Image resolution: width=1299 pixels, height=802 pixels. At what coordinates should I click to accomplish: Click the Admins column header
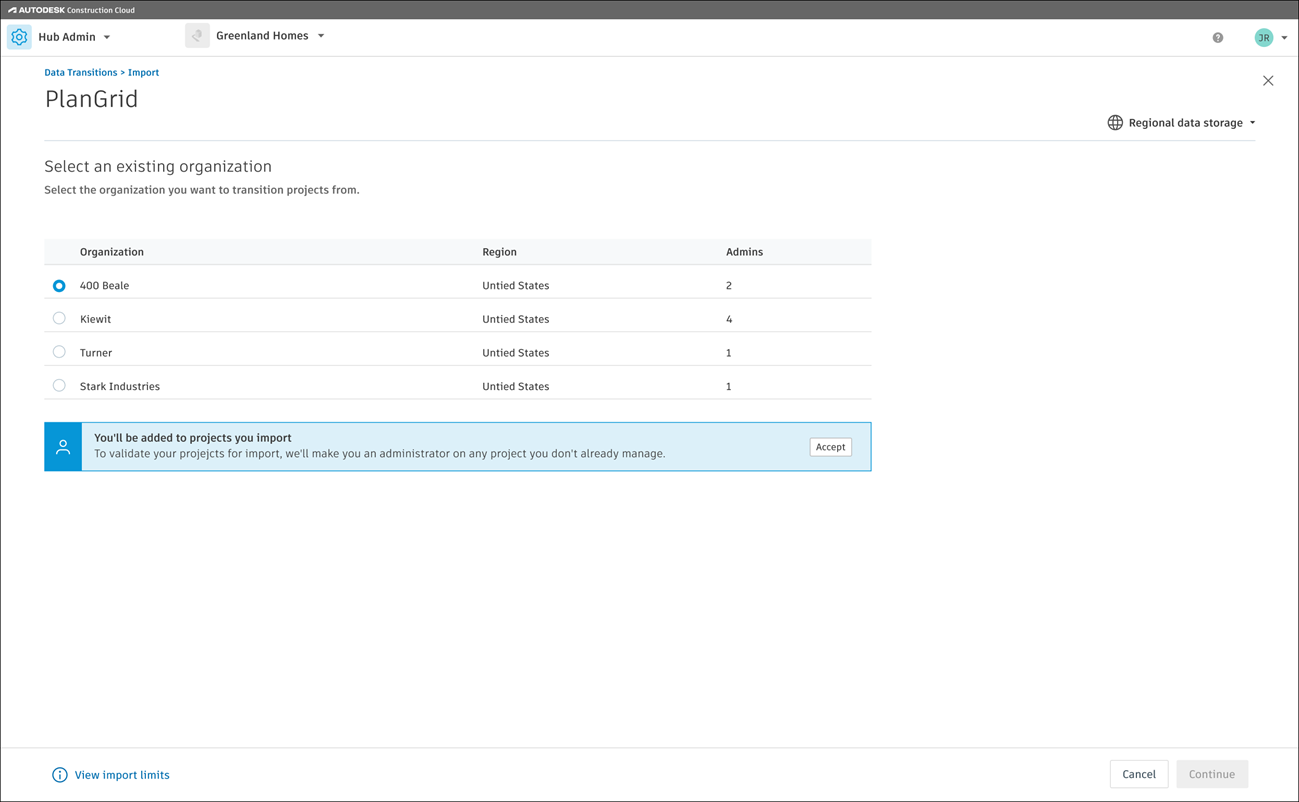coord(744,252)
